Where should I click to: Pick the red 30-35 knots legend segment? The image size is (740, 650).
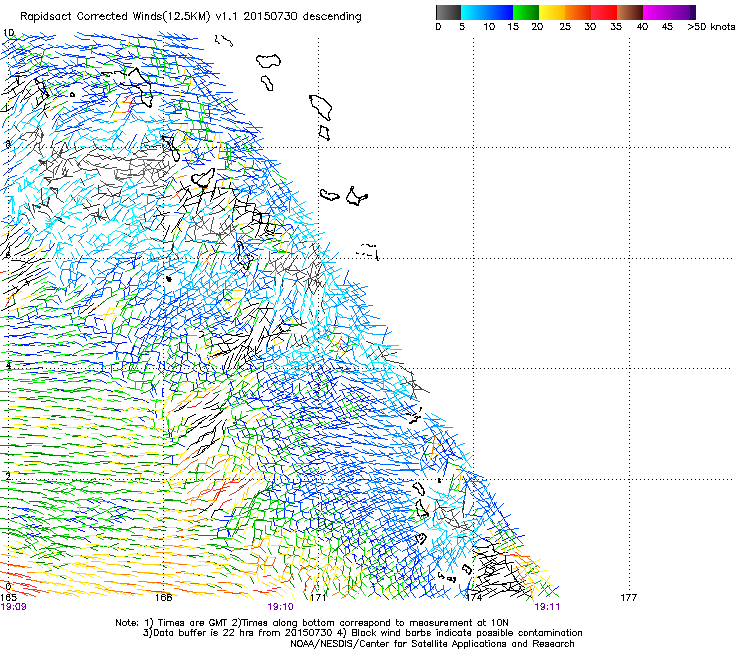point(604,12)
